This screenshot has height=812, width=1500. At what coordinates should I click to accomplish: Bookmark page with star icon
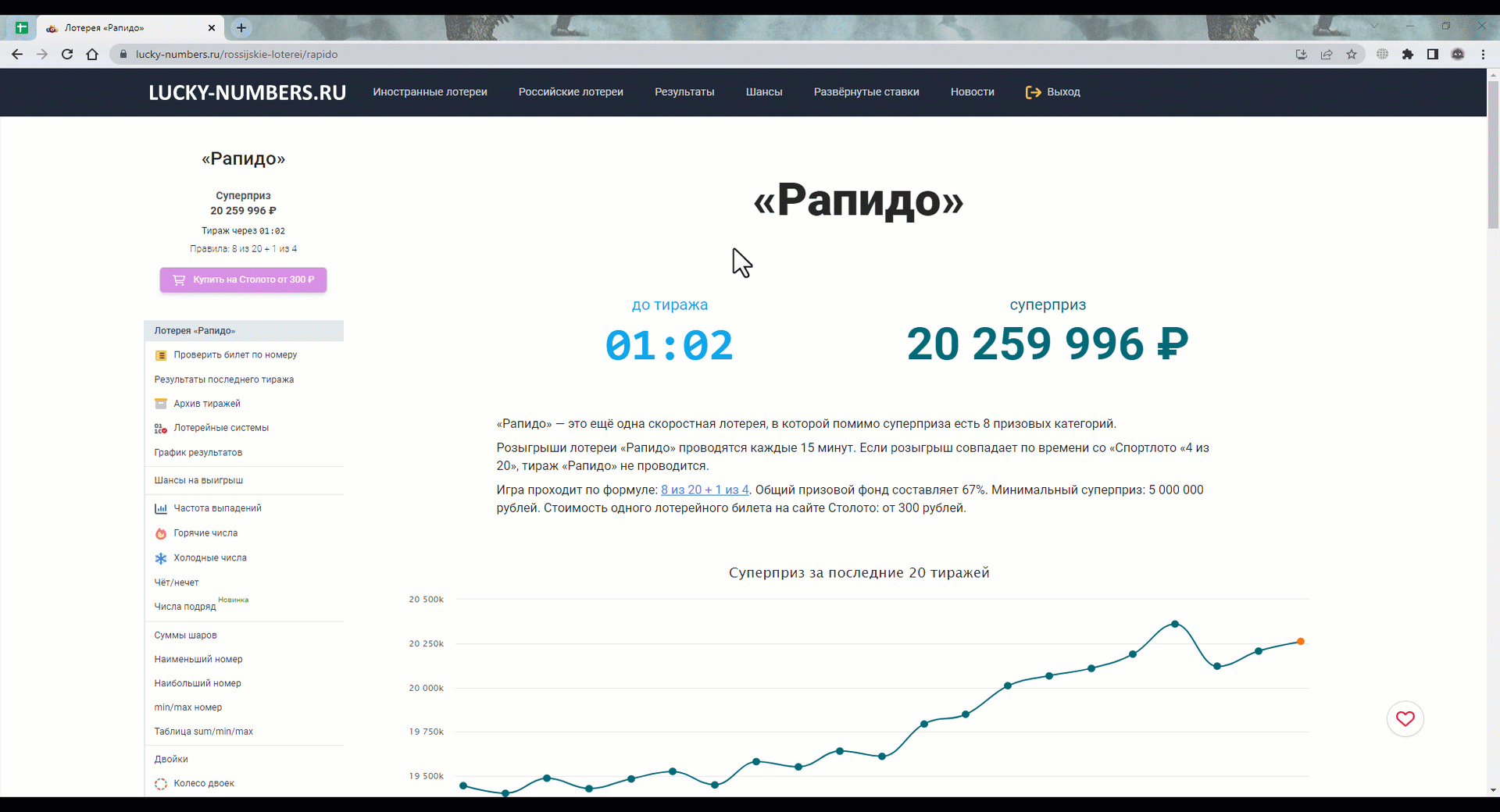(1352, 55)
